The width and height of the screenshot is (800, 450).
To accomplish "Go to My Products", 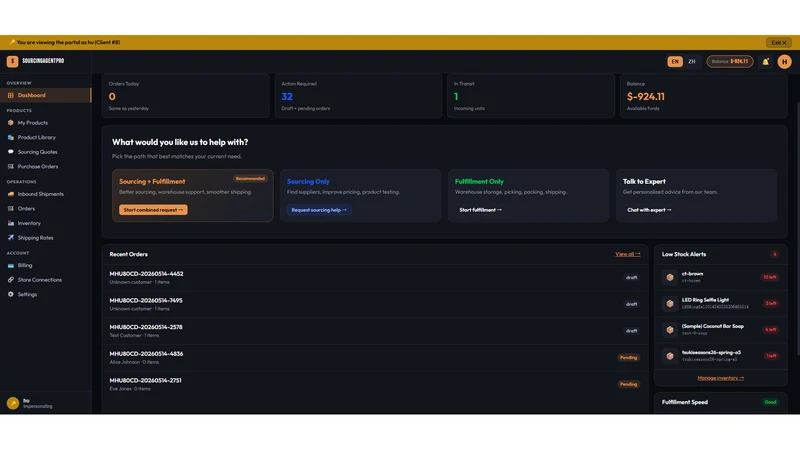I will point(45,123).
